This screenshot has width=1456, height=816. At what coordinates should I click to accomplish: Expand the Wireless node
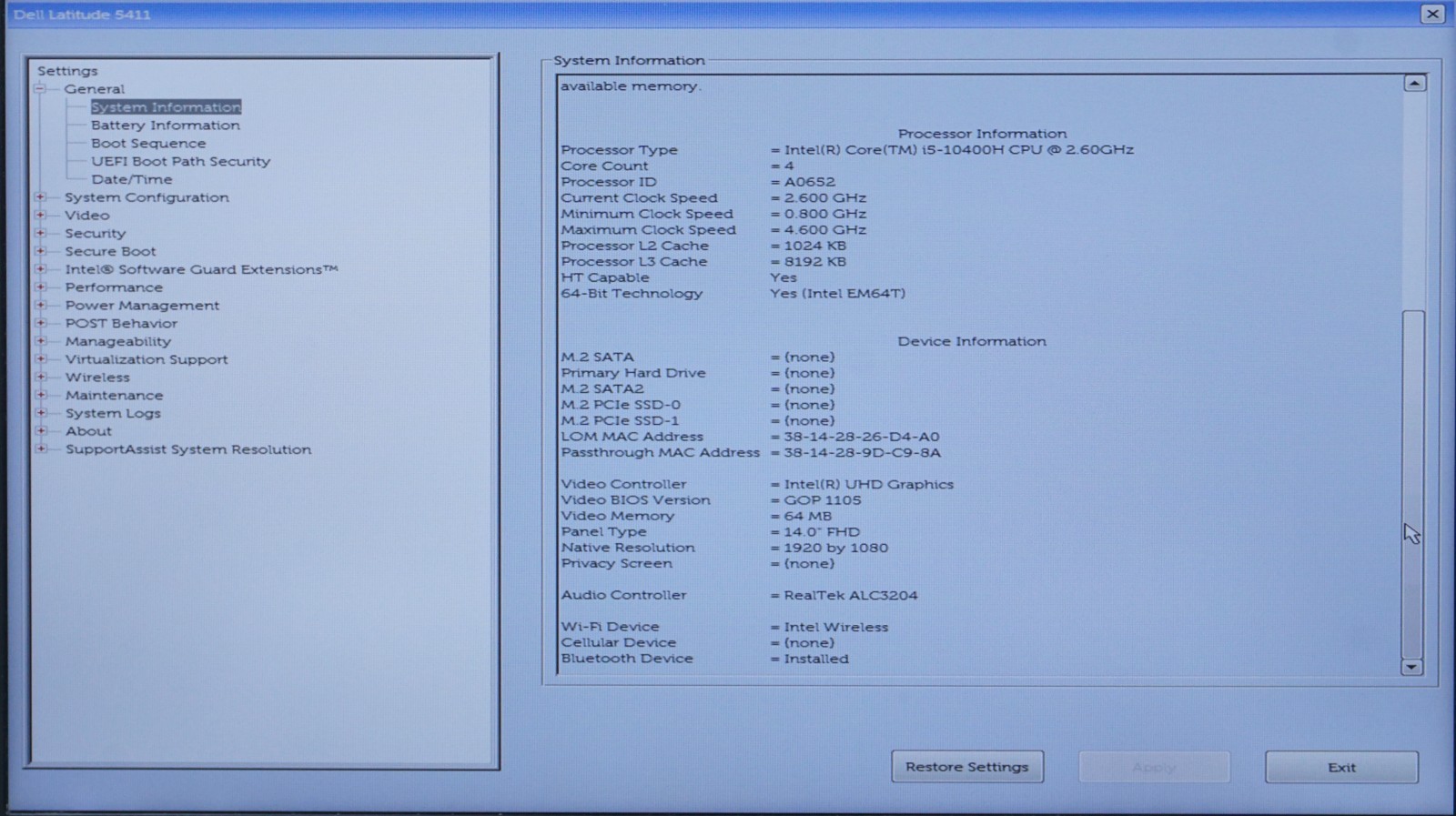[x=40, y=378]
